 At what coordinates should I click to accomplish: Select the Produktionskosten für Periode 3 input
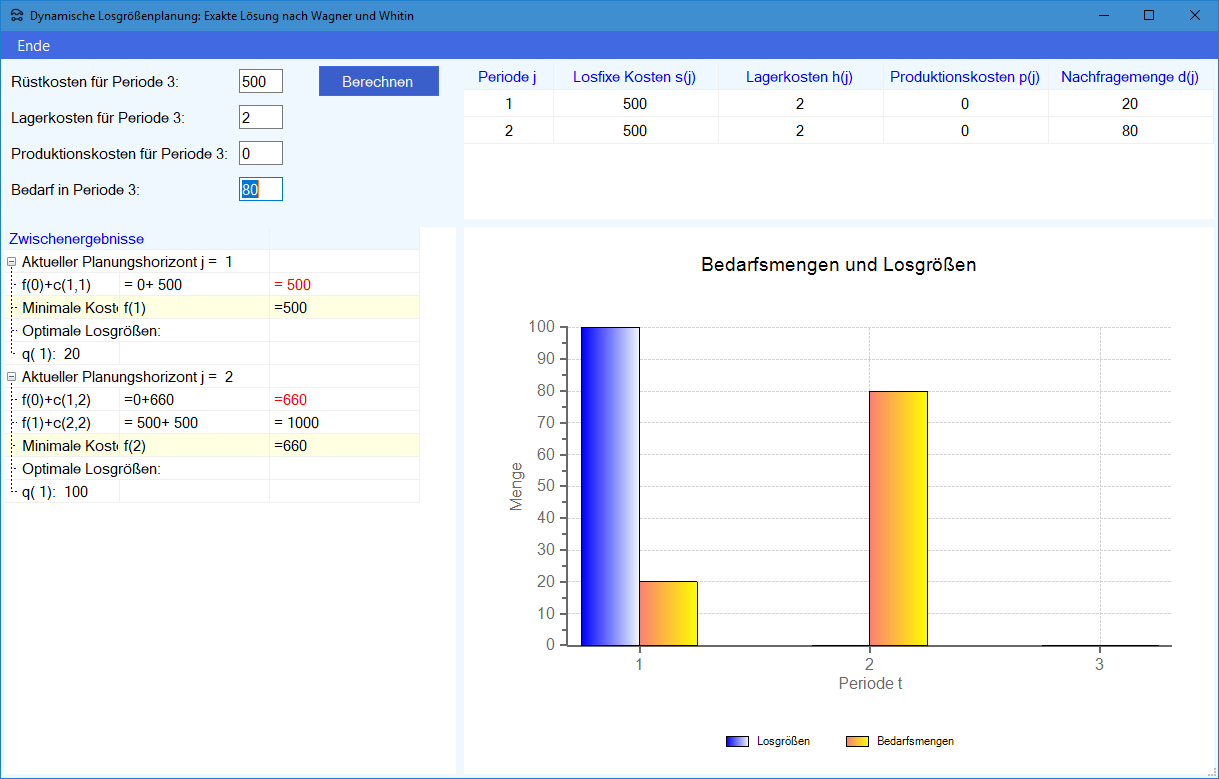point(260,153)
